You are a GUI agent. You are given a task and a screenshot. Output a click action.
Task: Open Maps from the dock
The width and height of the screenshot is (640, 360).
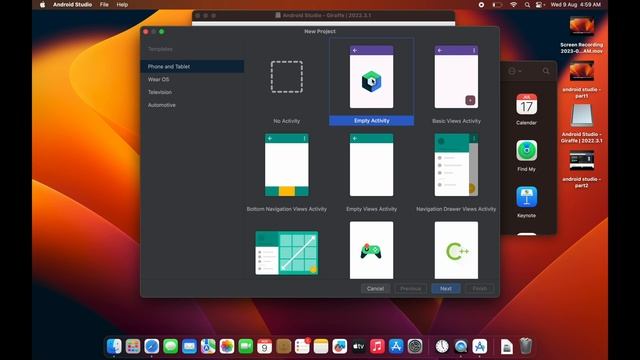click(x=208, y=346)
